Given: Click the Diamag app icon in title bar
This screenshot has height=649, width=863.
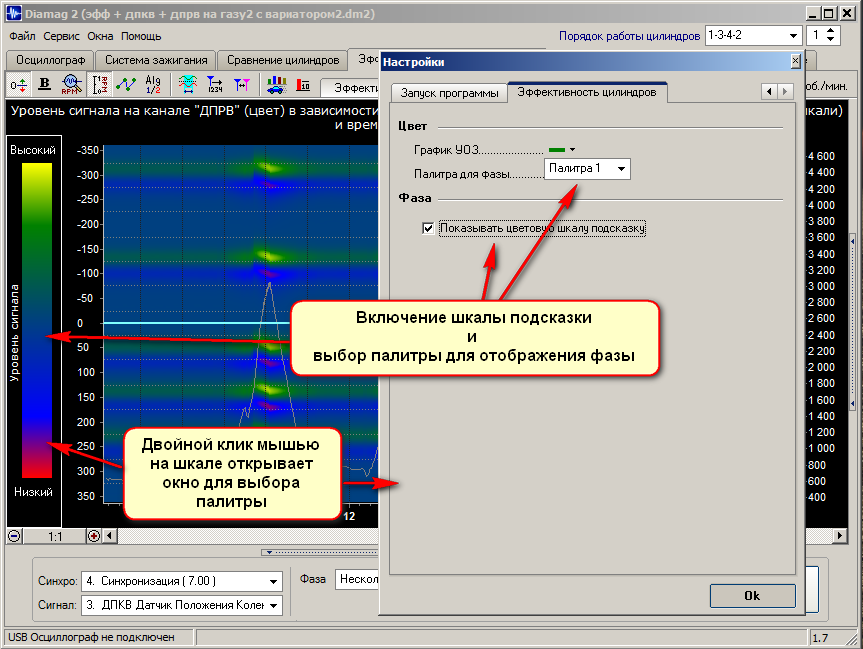Looking at the screenshot, I should pyautogui.click(x=14, y=13).
